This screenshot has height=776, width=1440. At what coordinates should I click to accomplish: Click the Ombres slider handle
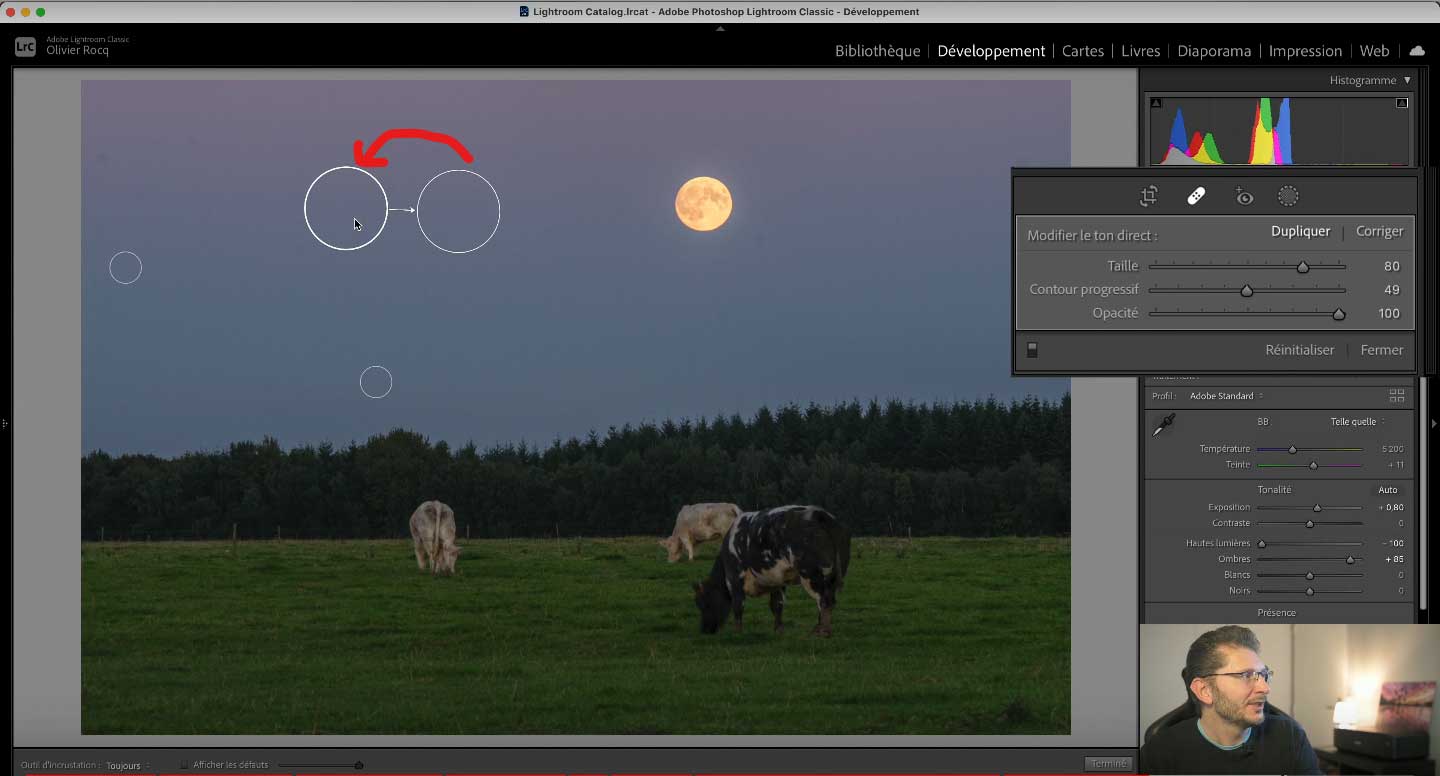(x=1351, y=560)
